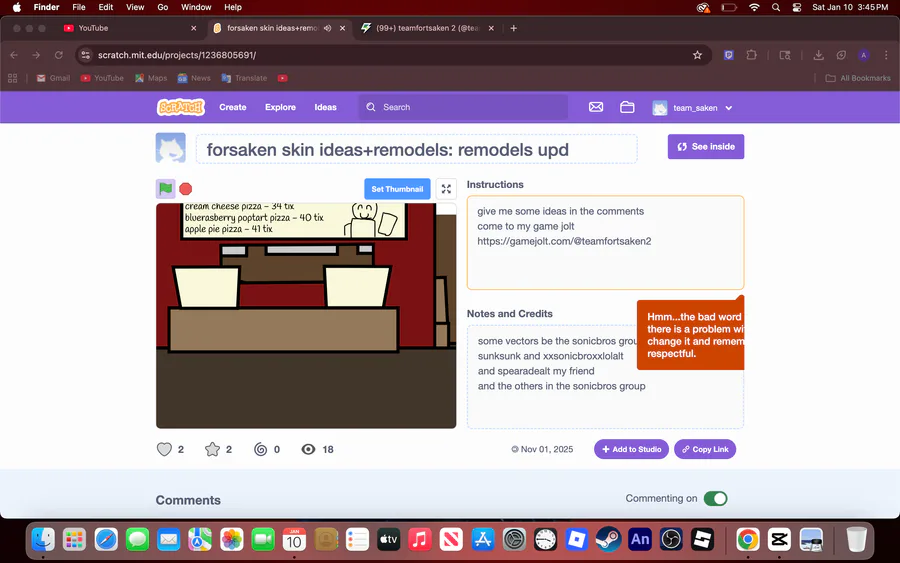Viewport: 900px width, 563px height.
Task: Open CapCut from the Dock
Action: [779, 539]
